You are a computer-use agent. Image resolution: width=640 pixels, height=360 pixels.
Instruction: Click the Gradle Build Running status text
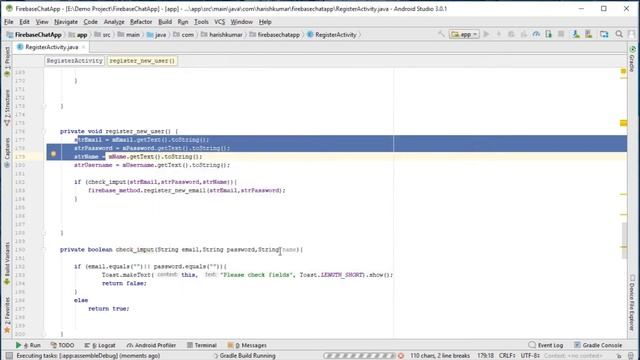pos(247,356)
